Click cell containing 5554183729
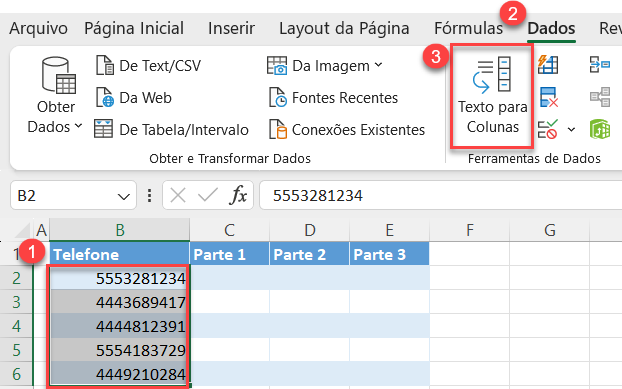This screenshot has height=389, width=622. click(x=120, y=350)
